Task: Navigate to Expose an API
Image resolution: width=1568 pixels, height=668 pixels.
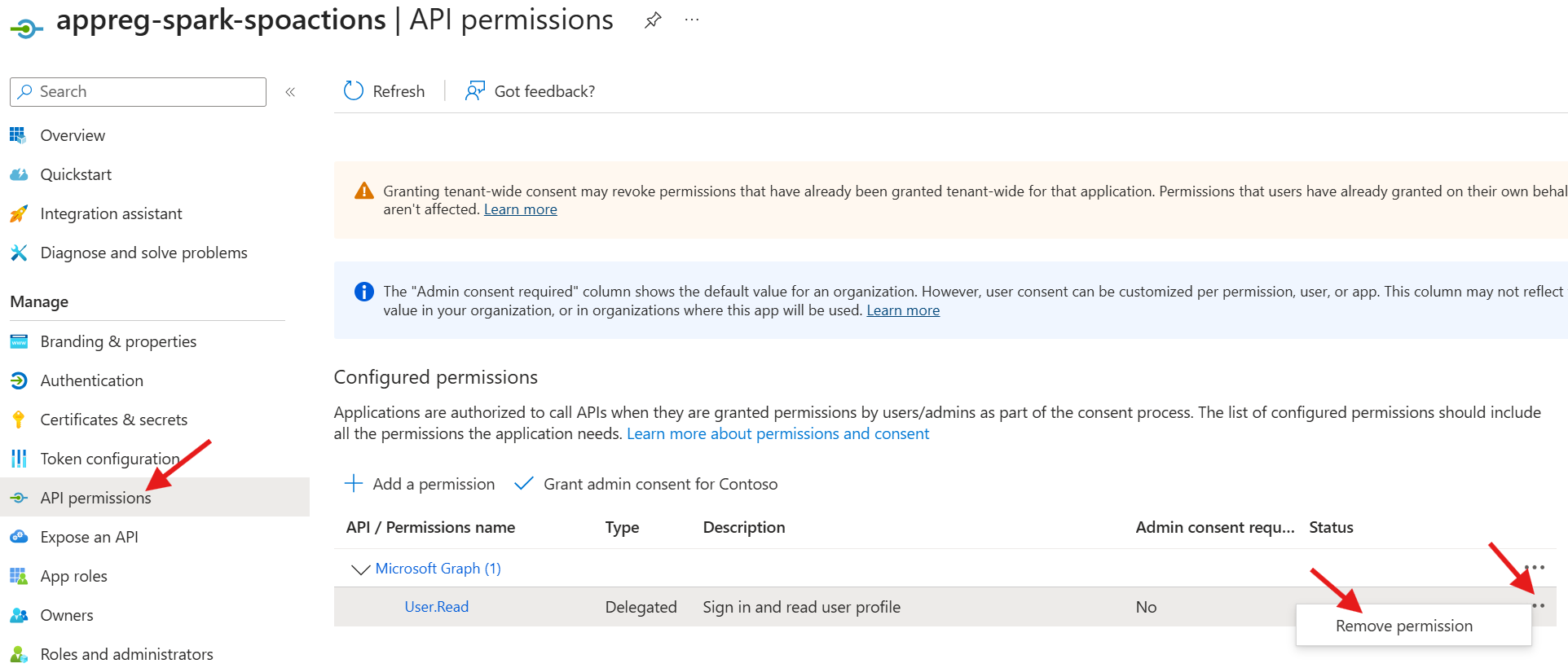Action: [x=89, y=537]
